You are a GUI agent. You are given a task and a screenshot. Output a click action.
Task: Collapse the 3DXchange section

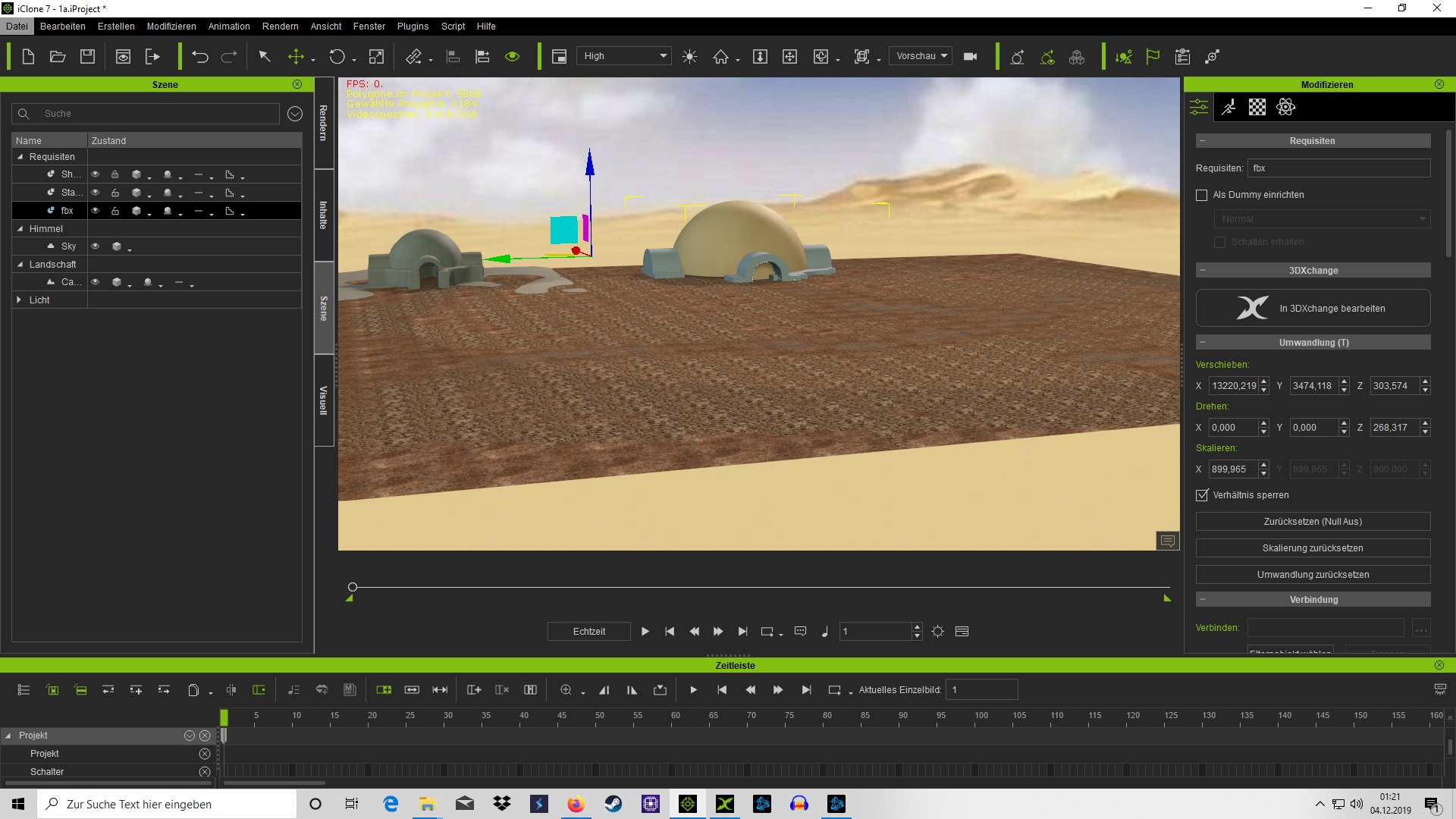tap(1203, 271)
